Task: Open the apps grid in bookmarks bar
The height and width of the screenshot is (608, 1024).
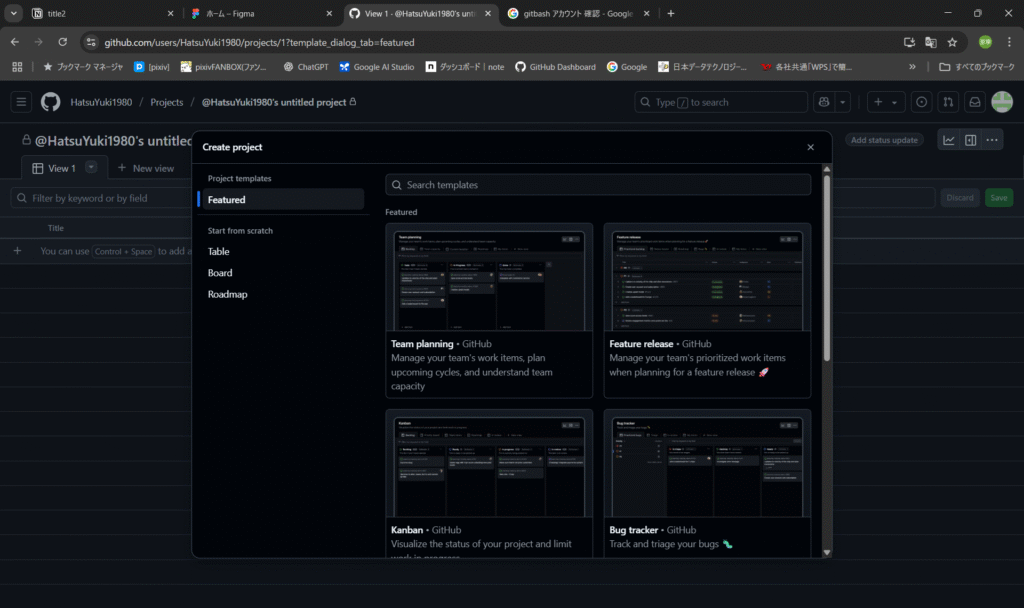Action: coord(17,67)
